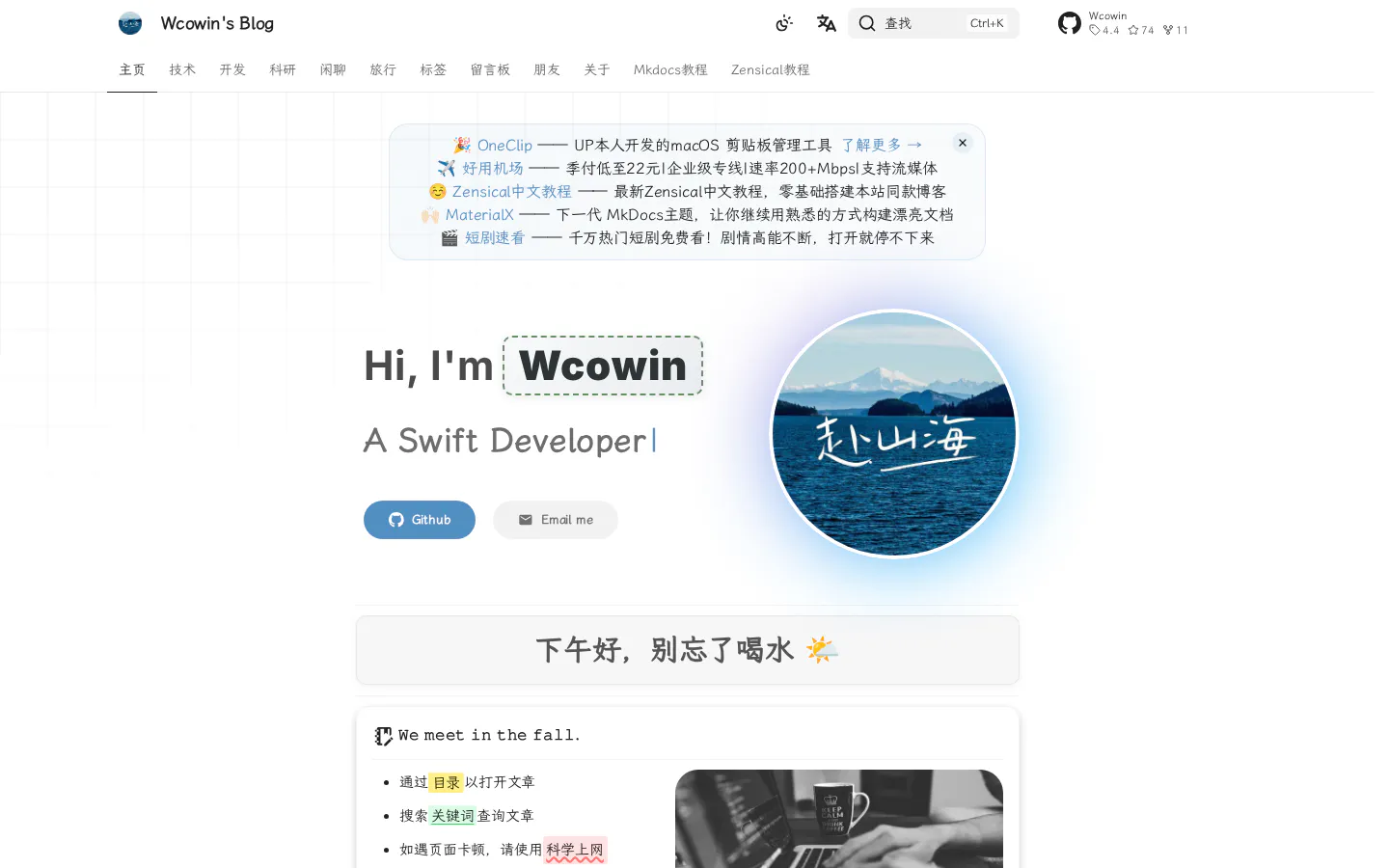
Task: Open the 好用机场 link
Action: [493, 168]
